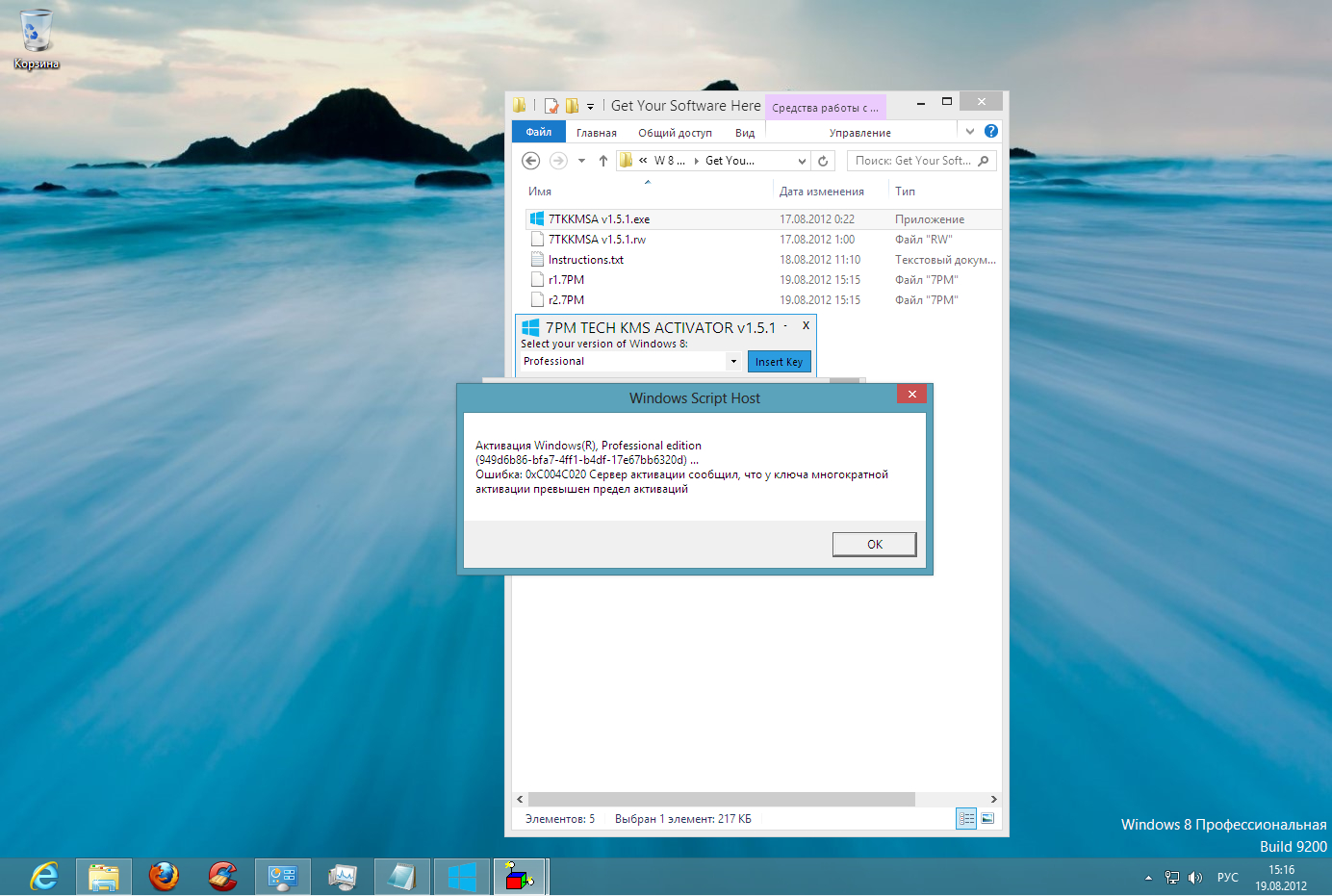Sort files by Имя column

click(540, 192)
